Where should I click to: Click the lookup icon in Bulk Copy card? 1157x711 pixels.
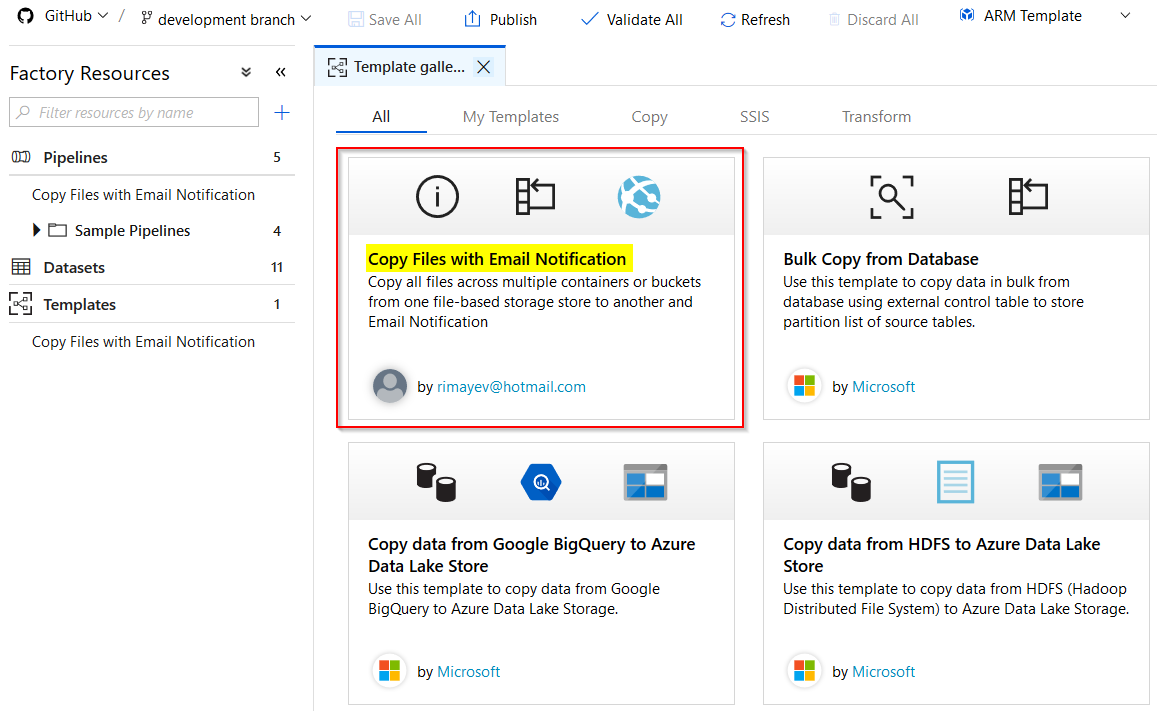892,197
